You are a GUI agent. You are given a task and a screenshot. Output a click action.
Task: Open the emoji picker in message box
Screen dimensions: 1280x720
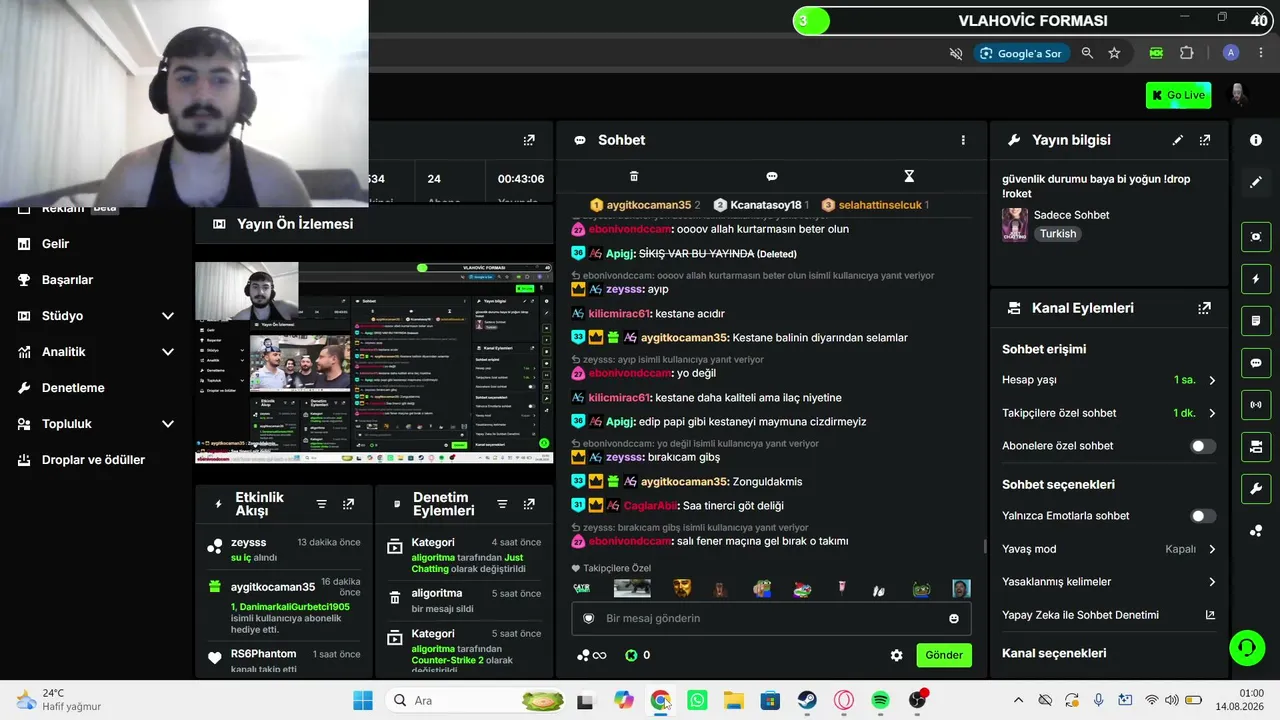tap(954, 618)
